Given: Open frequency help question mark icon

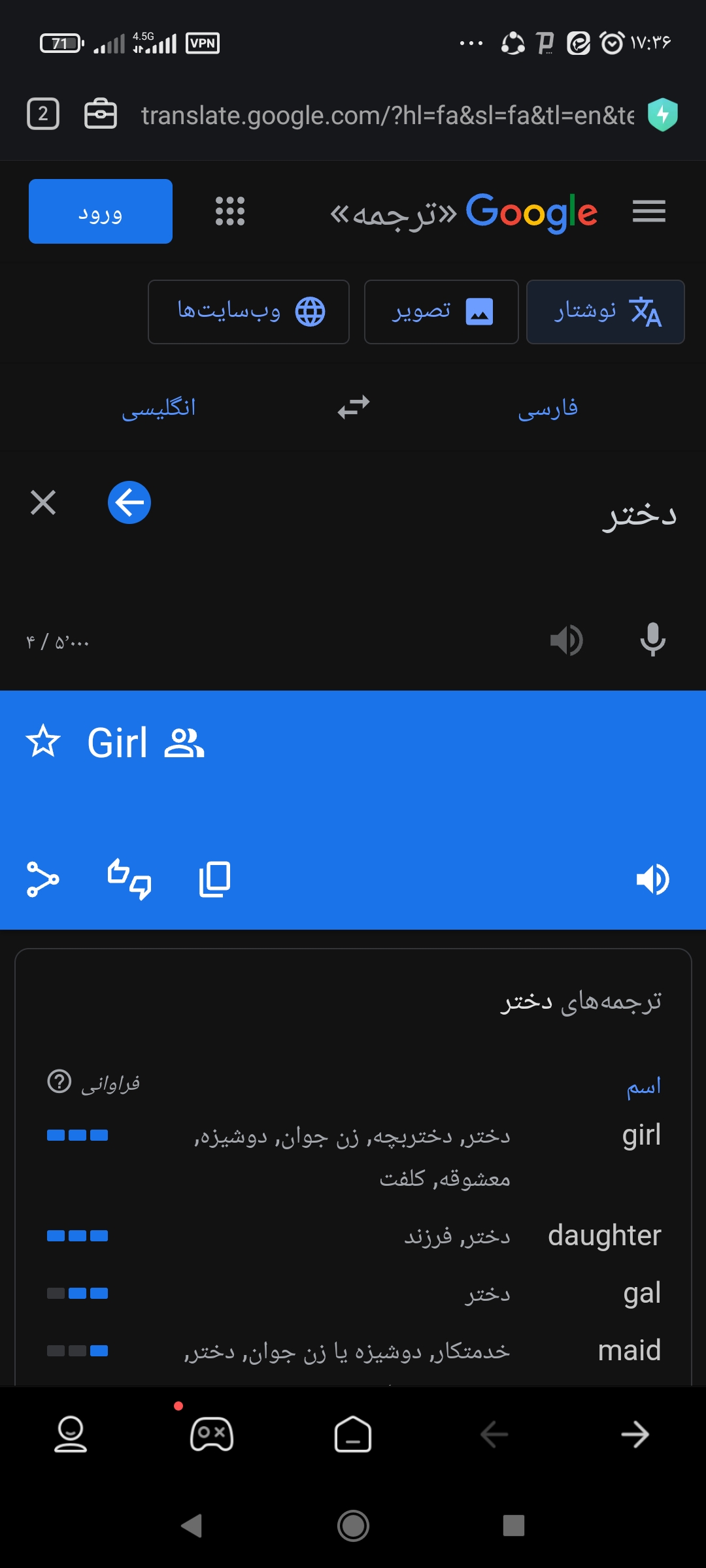Looking at the screenshot, I should pos(59,1081).
